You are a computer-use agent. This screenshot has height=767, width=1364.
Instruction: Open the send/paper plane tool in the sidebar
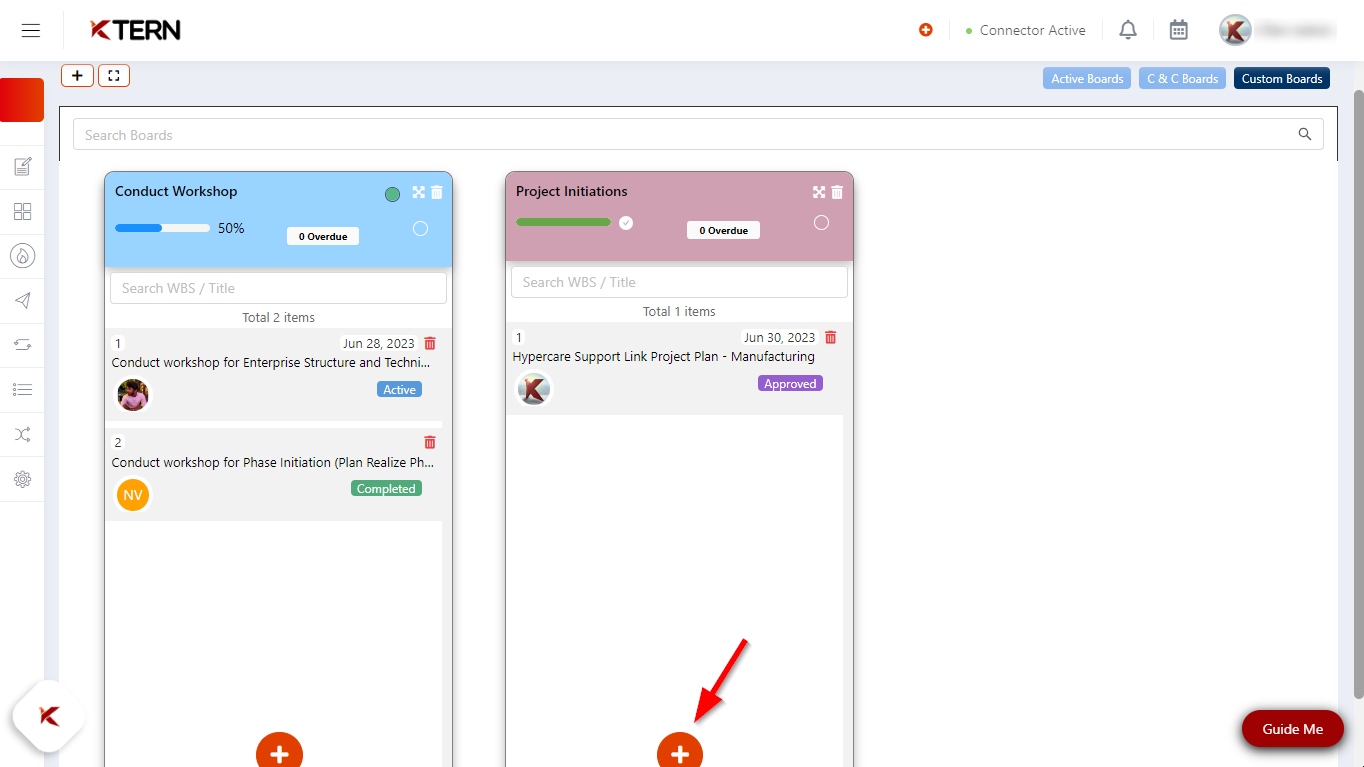coord(22,301)
